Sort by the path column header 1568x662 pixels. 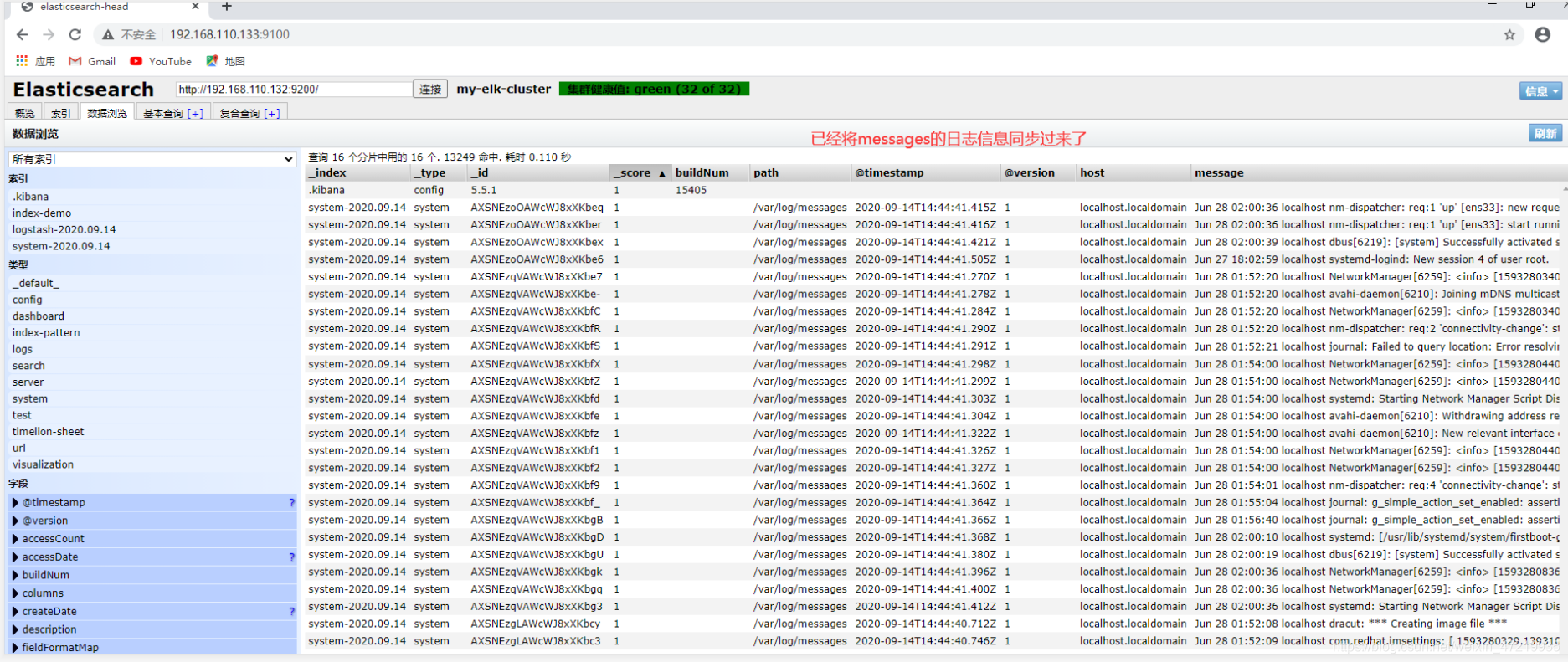tap(799, 172)
